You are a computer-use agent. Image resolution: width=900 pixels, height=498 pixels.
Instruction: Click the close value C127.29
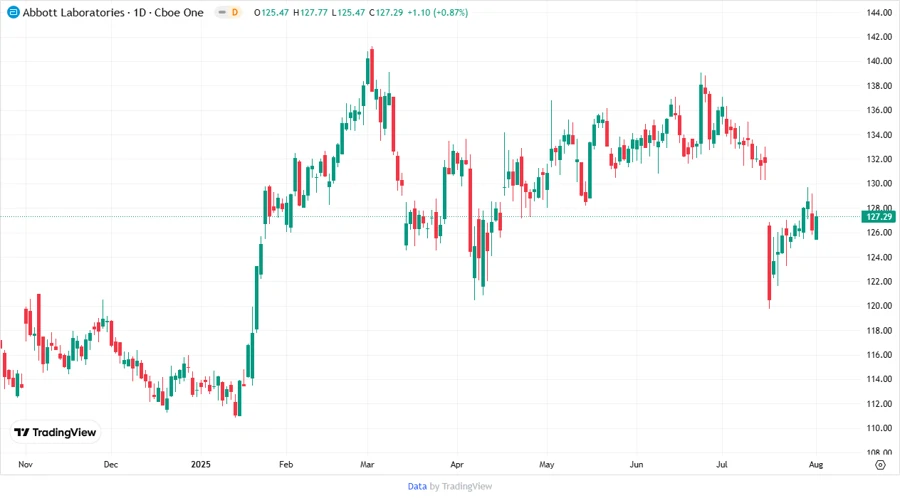tap(386, 12)
